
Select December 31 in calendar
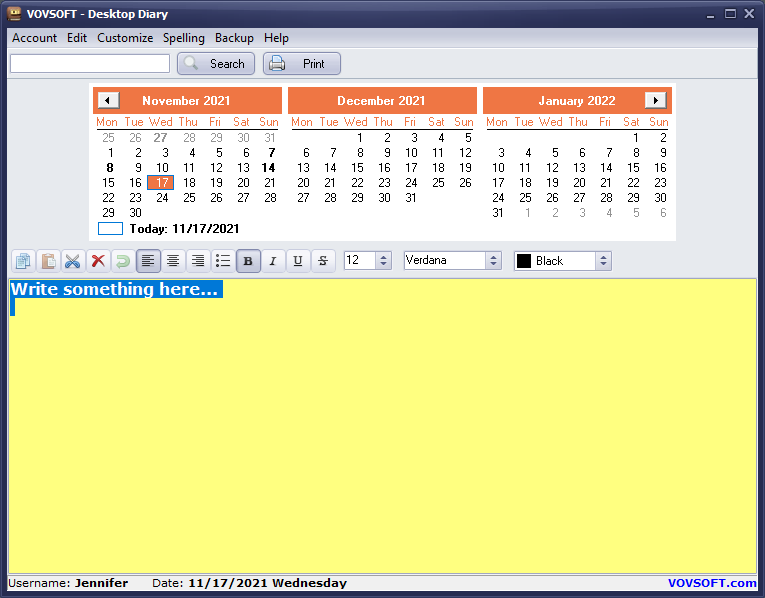pyautogui.click(x=411, y=198)
